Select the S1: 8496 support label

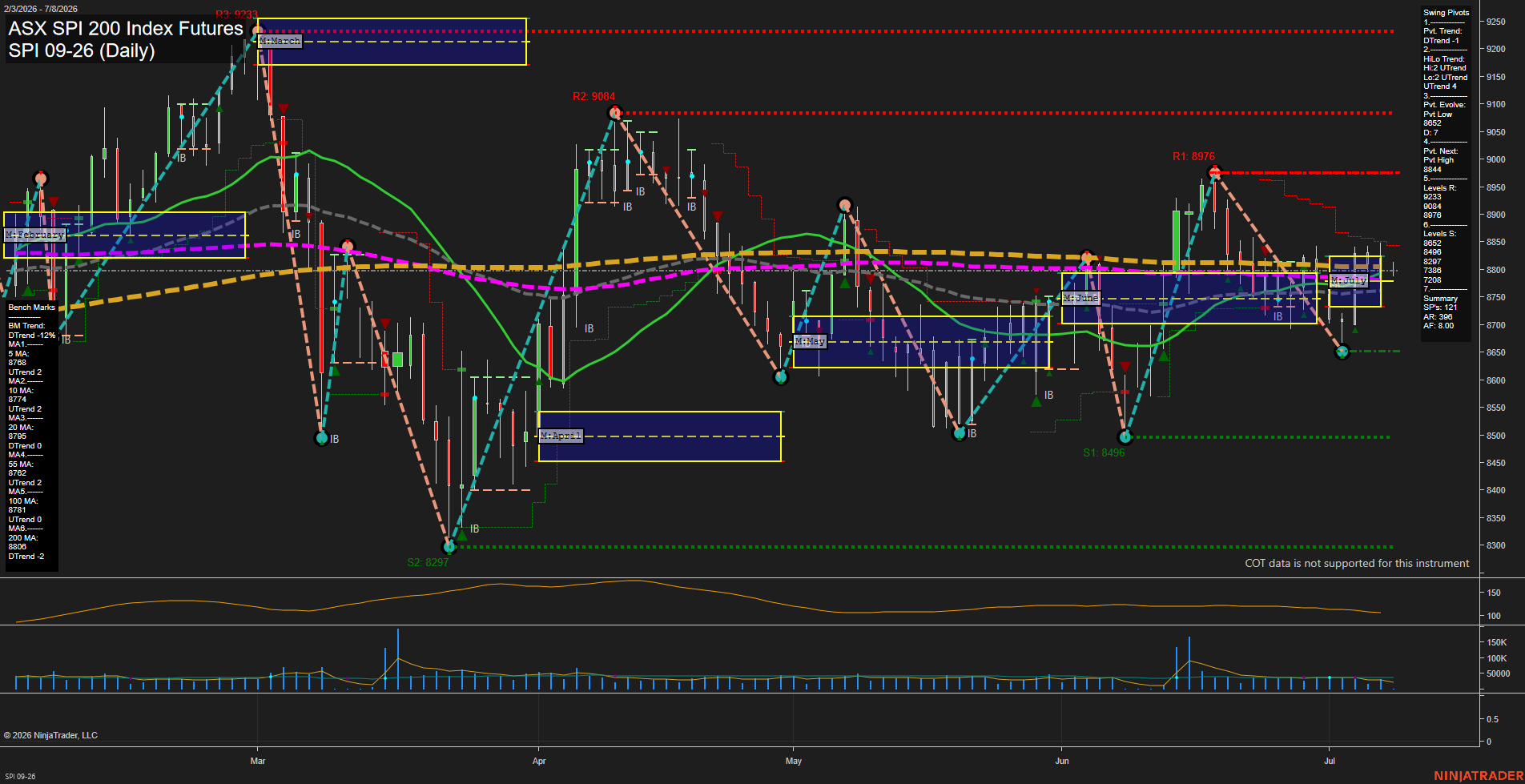1104,452
